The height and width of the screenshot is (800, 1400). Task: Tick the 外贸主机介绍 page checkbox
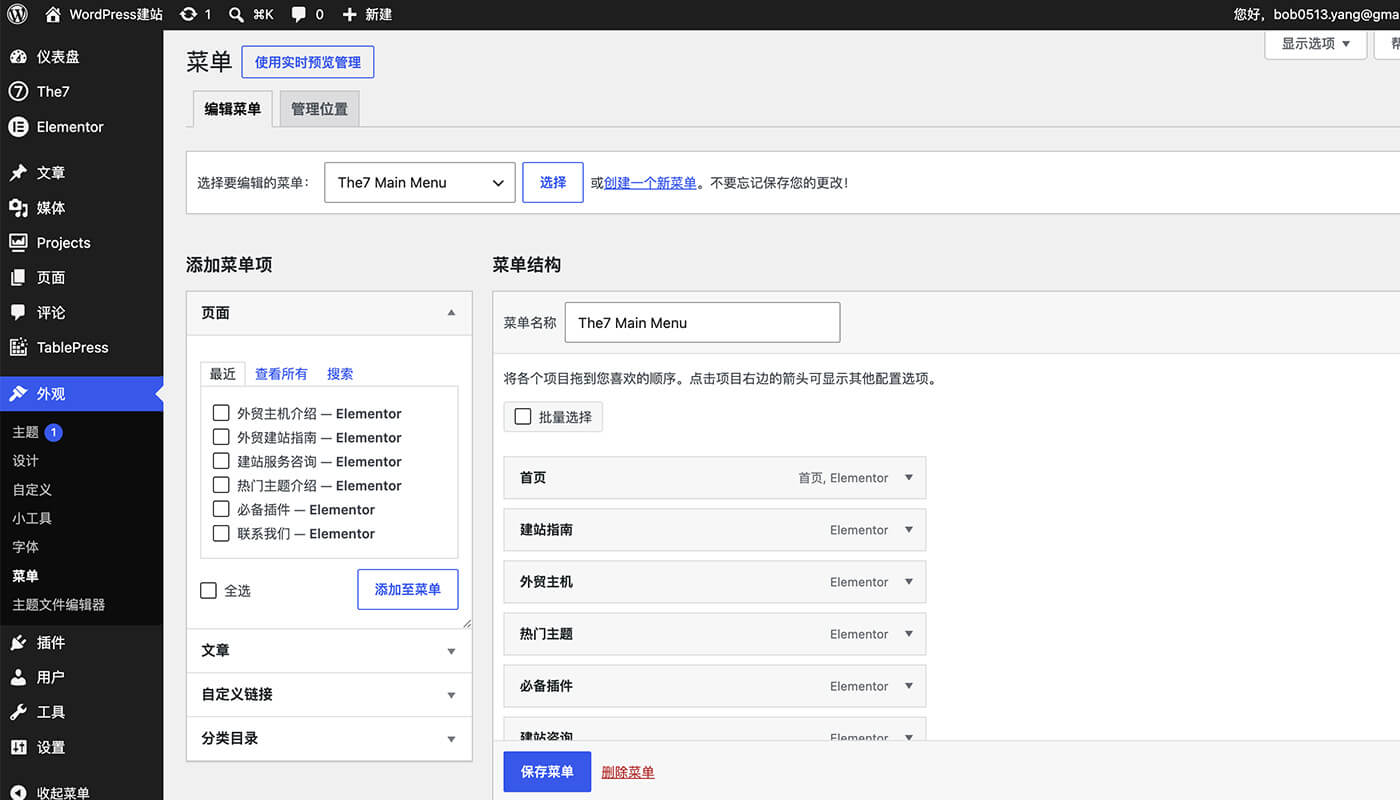click(221, 413)
